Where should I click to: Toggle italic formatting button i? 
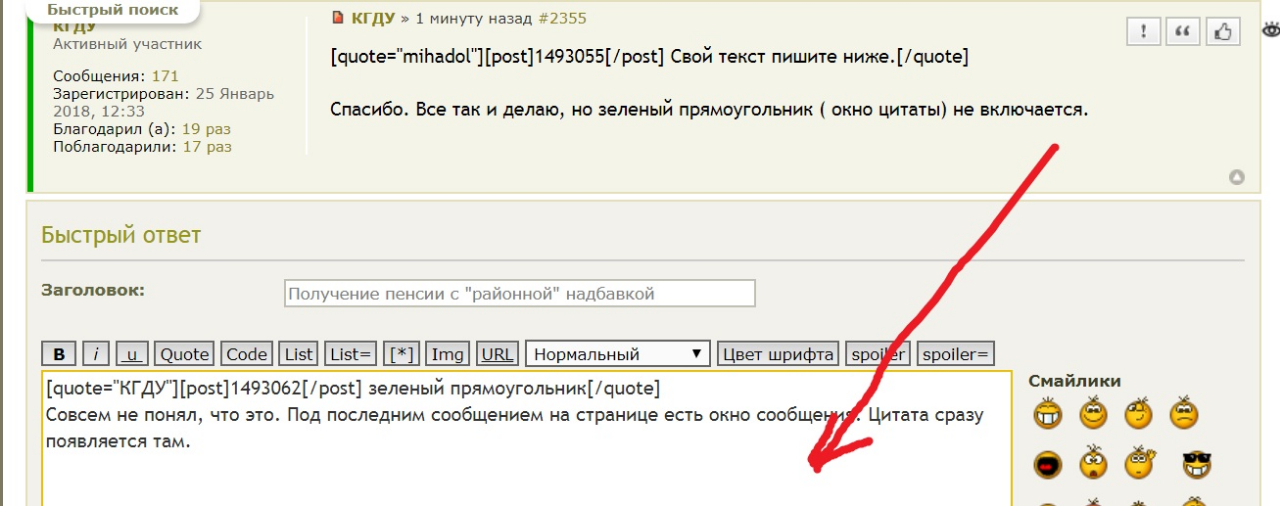click(x=96, y=354)
